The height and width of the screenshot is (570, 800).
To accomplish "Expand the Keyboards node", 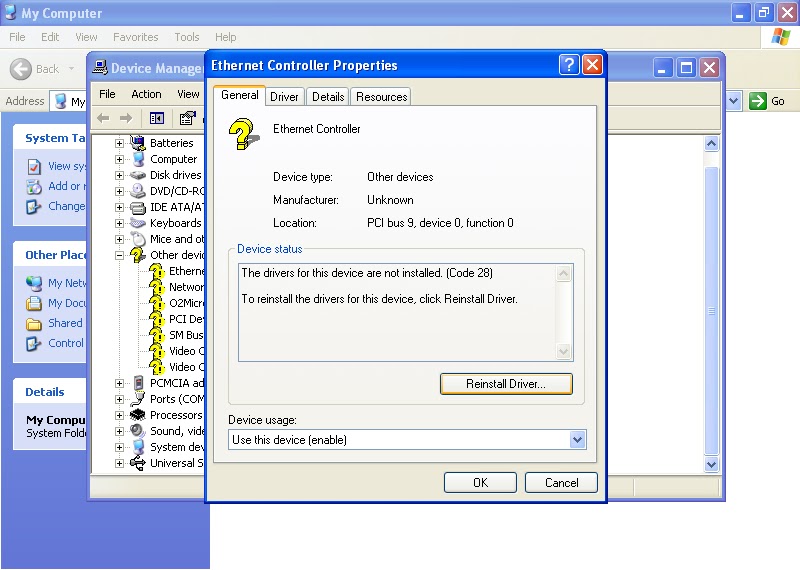I will click(x=119, y=224).
